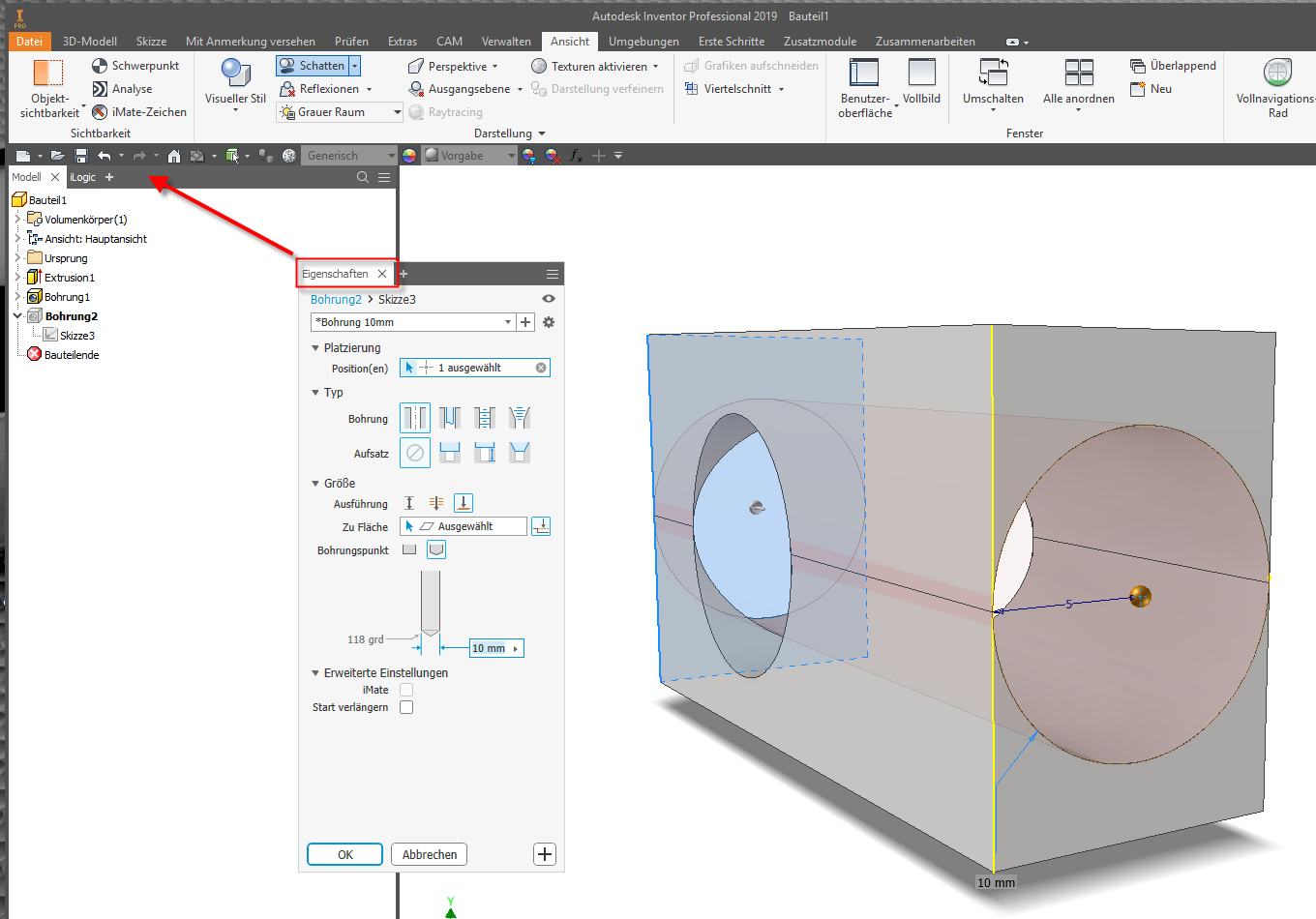The image size is (1316, 919).
Task: Select the Viertelschnitt section view tool
Action: click(x=729, y=89)
